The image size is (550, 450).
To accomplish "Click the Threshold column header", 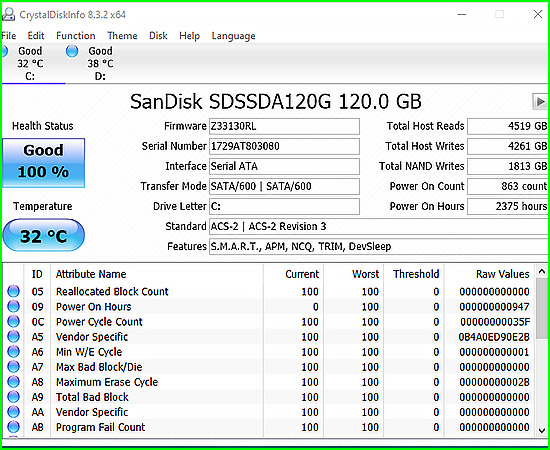I will 414,274.
